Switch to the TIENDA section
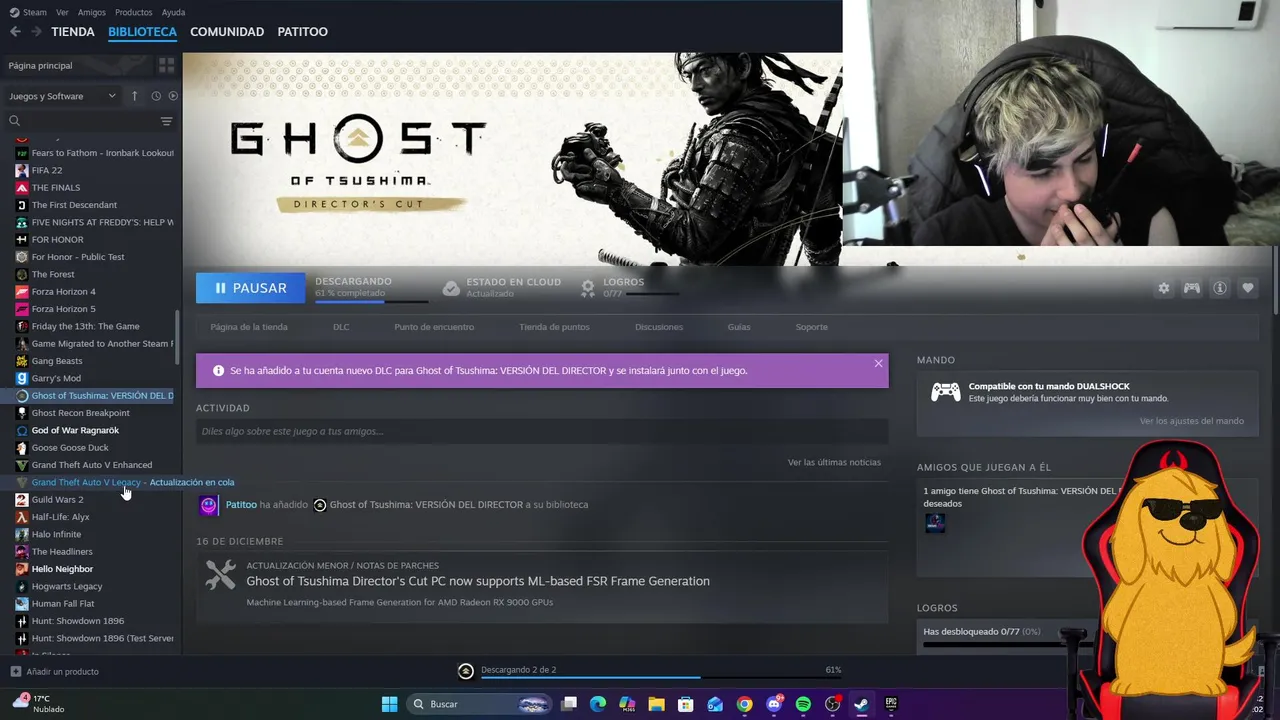The image size is (1280, 720). pos(73,32)
